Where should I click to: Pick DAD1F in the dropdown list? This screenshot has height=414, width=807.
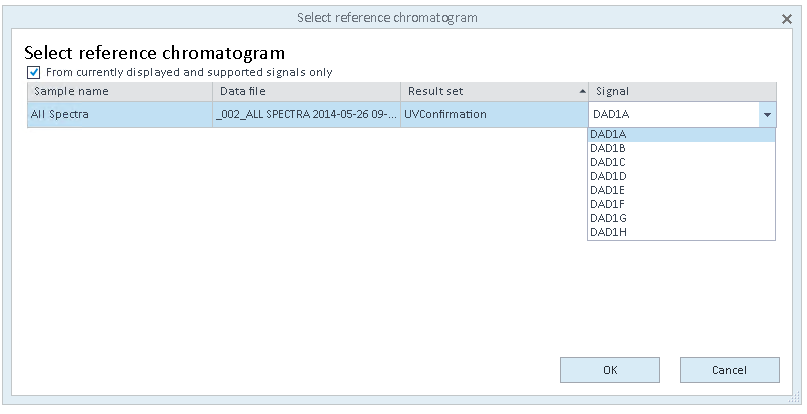pos(681,204)
